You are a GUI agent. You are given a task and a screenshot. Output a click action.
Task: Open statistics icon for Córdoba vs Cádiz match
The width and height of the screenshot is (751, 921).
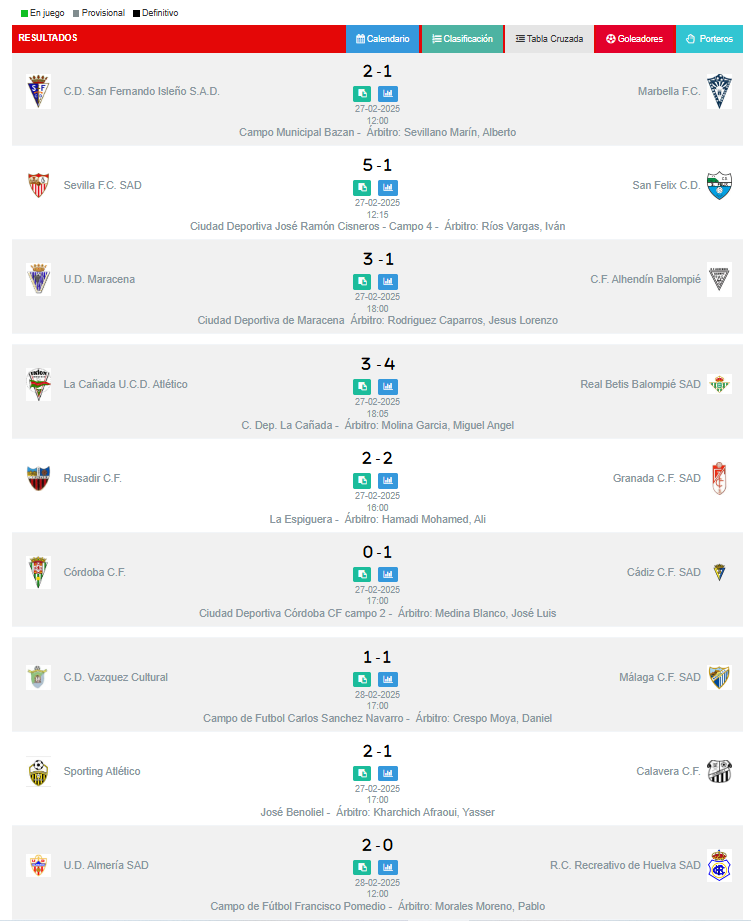388,574
